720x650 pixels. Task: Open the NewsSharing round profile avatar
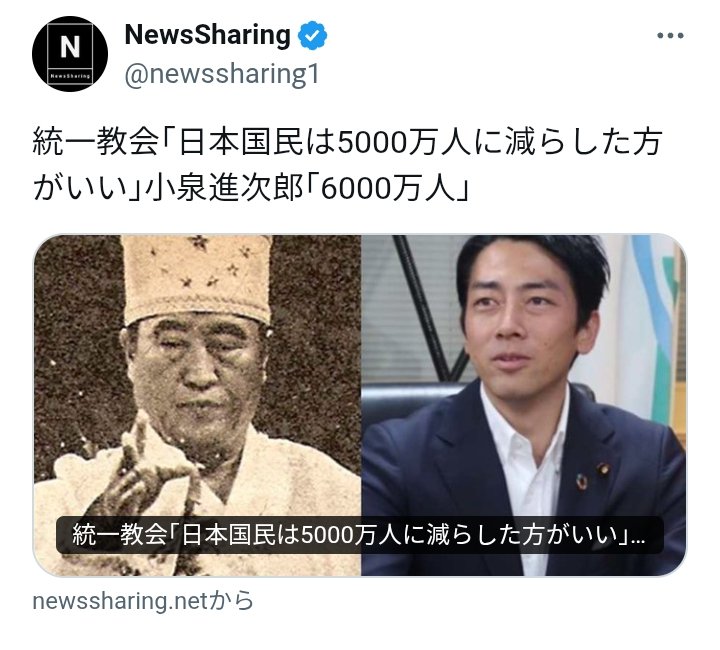70,54
